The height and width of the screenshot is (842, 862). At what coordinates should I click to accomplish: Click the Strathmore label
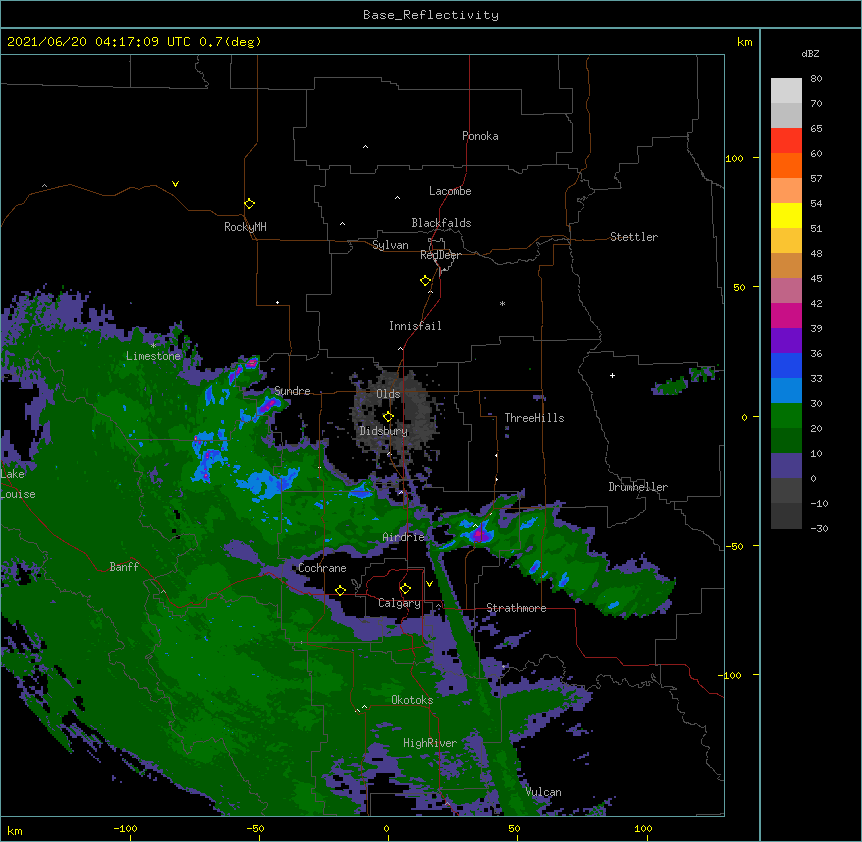point(516,608)
